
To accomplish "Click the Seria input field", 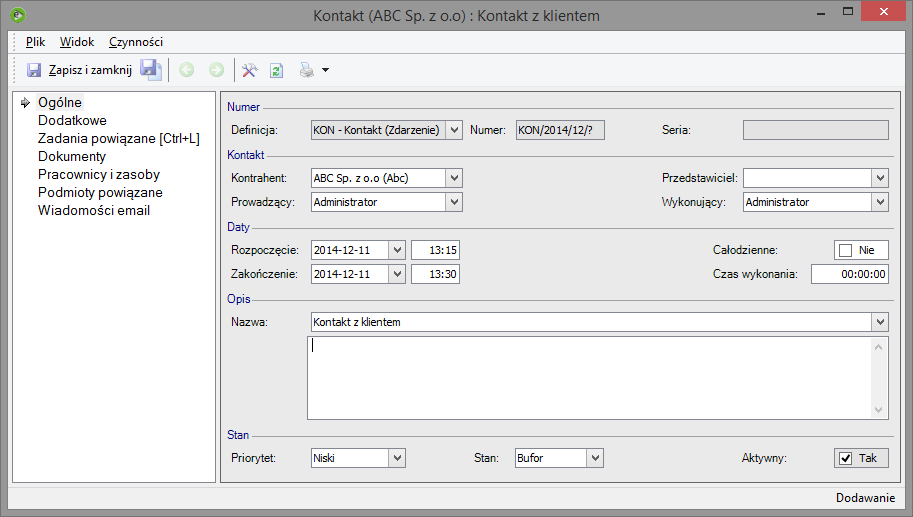I will (816, 130).
